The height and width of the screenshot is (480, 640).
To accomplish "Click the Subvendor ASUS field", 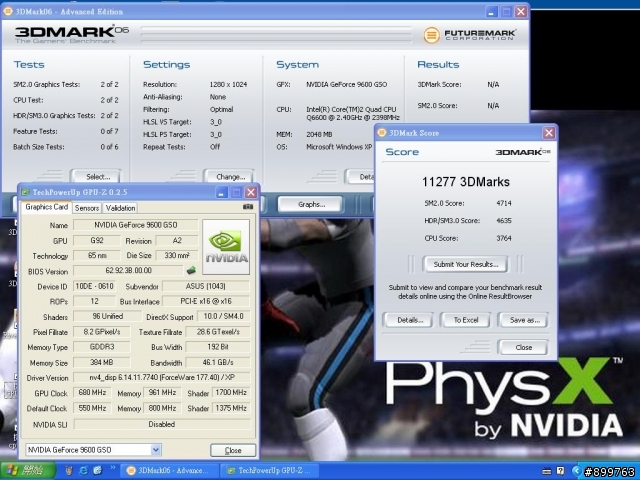I will tap(206, 286).
